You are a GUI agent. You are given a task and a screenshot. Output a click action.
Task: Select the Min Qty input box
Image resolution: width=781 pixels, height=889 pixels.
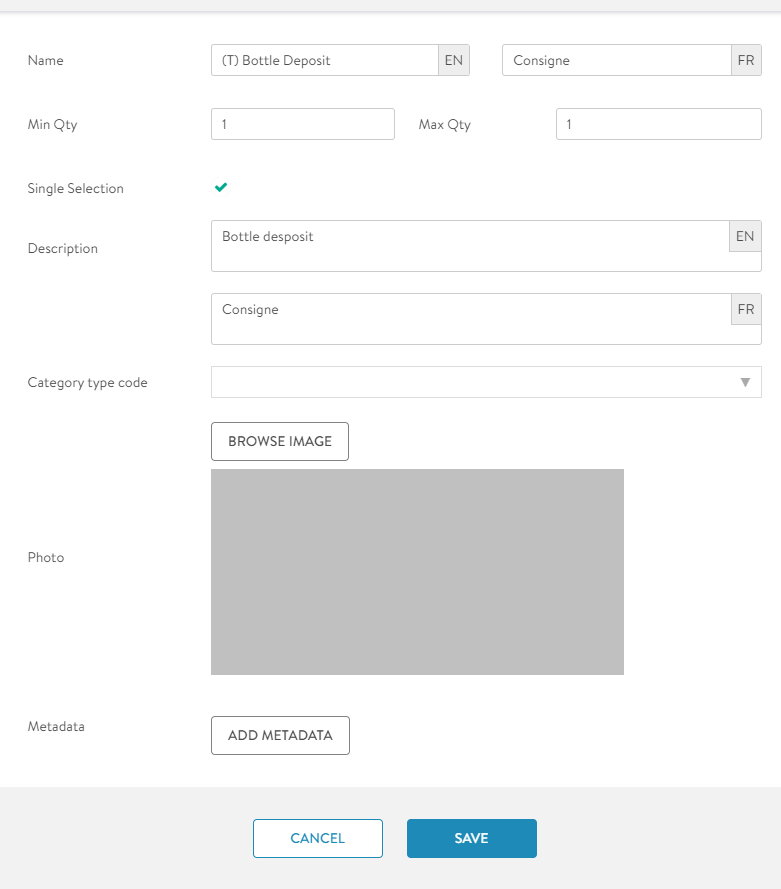[303, 125]
